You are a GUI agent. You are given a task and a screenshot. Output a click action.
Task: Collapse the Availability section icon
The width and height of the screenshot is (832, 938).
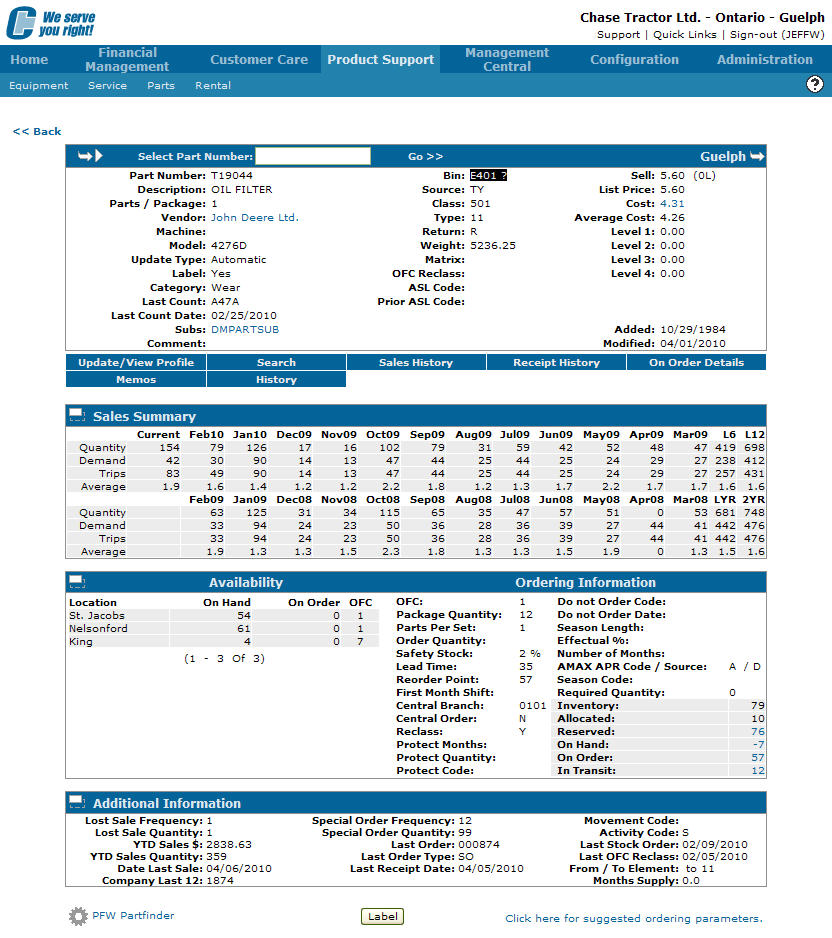click(x=77, y=581)
